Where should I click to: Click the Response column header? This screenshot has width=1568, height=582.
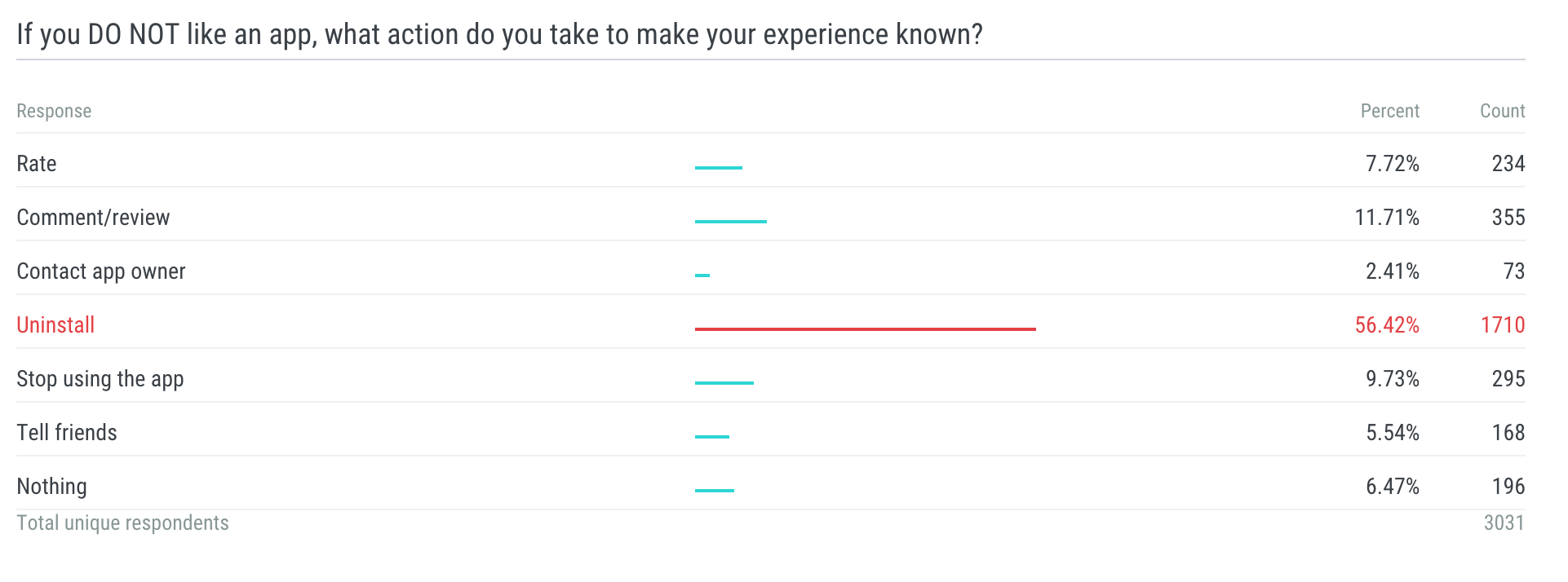(x=54, y=112)
